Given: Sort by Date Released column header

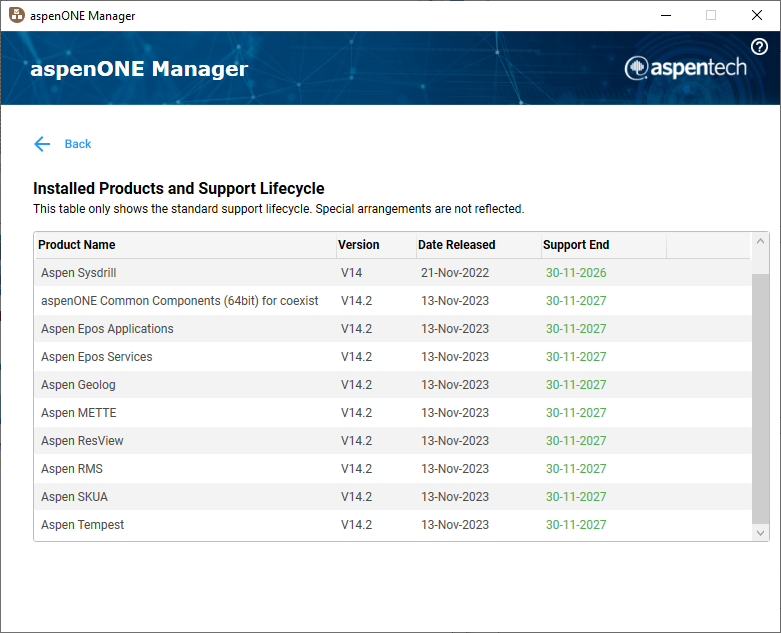Looking at the screenshot, I should [x=479, y=245].
